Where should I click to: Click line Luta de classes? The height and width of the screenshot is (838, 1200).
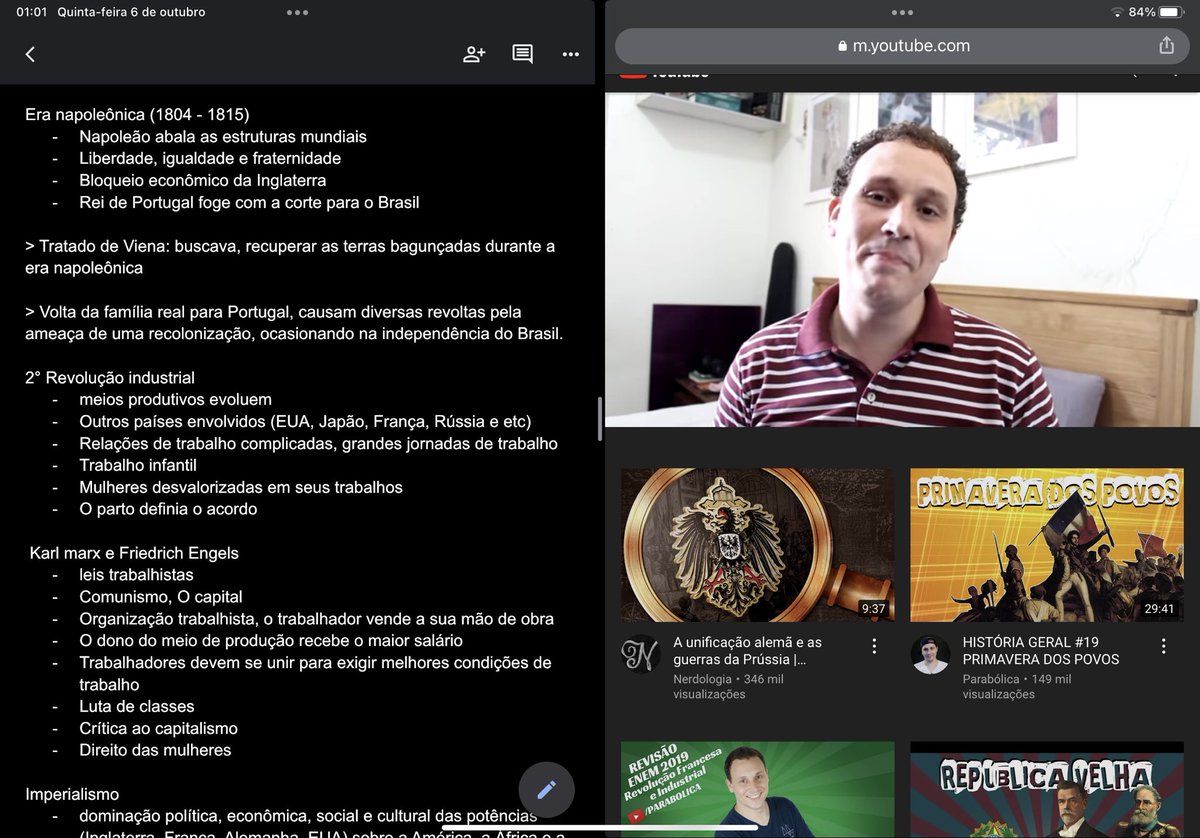pyautogui.click(x=137, y=706)
